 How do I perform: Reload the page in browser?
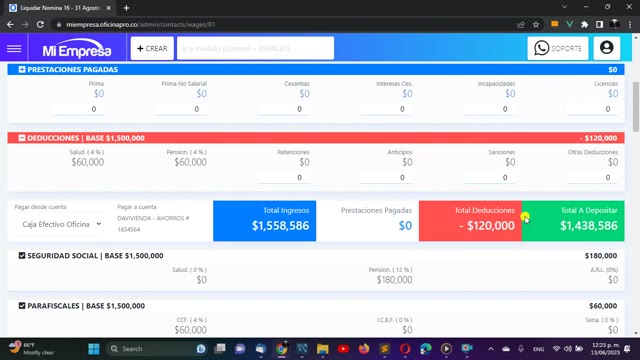point(40,24)
